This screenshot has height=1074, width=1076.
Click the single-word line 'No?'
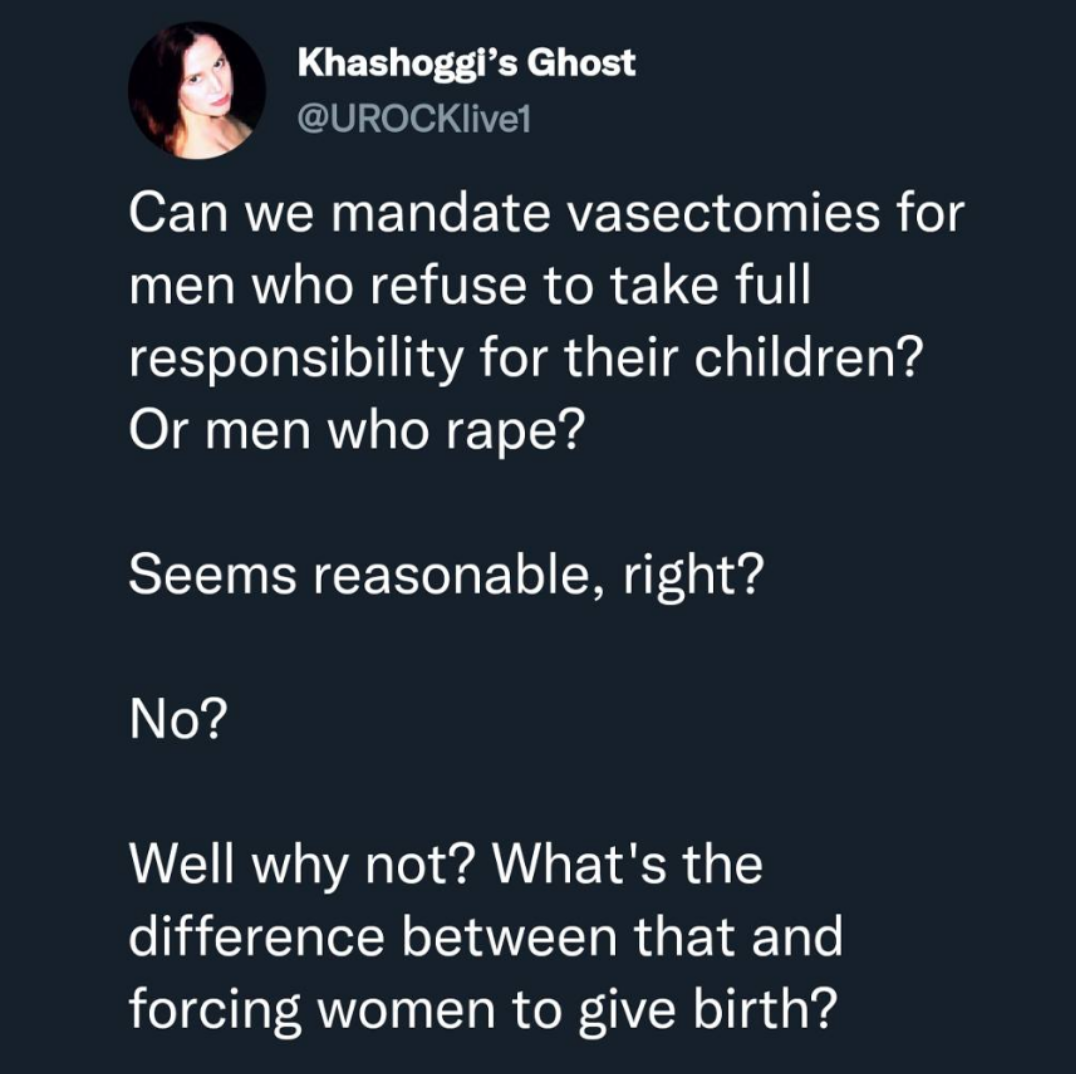coord(178,719)
